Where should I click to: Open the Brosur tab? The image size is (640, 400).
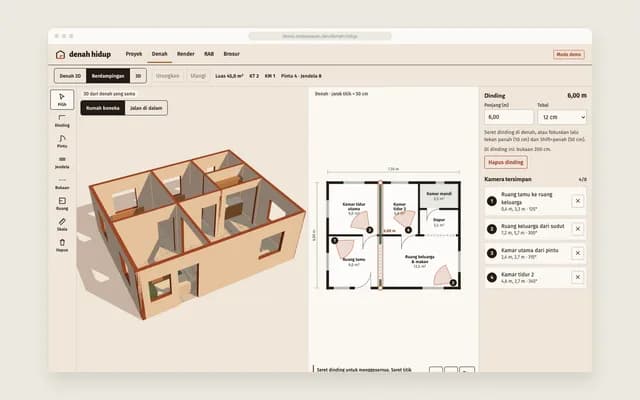231,54
